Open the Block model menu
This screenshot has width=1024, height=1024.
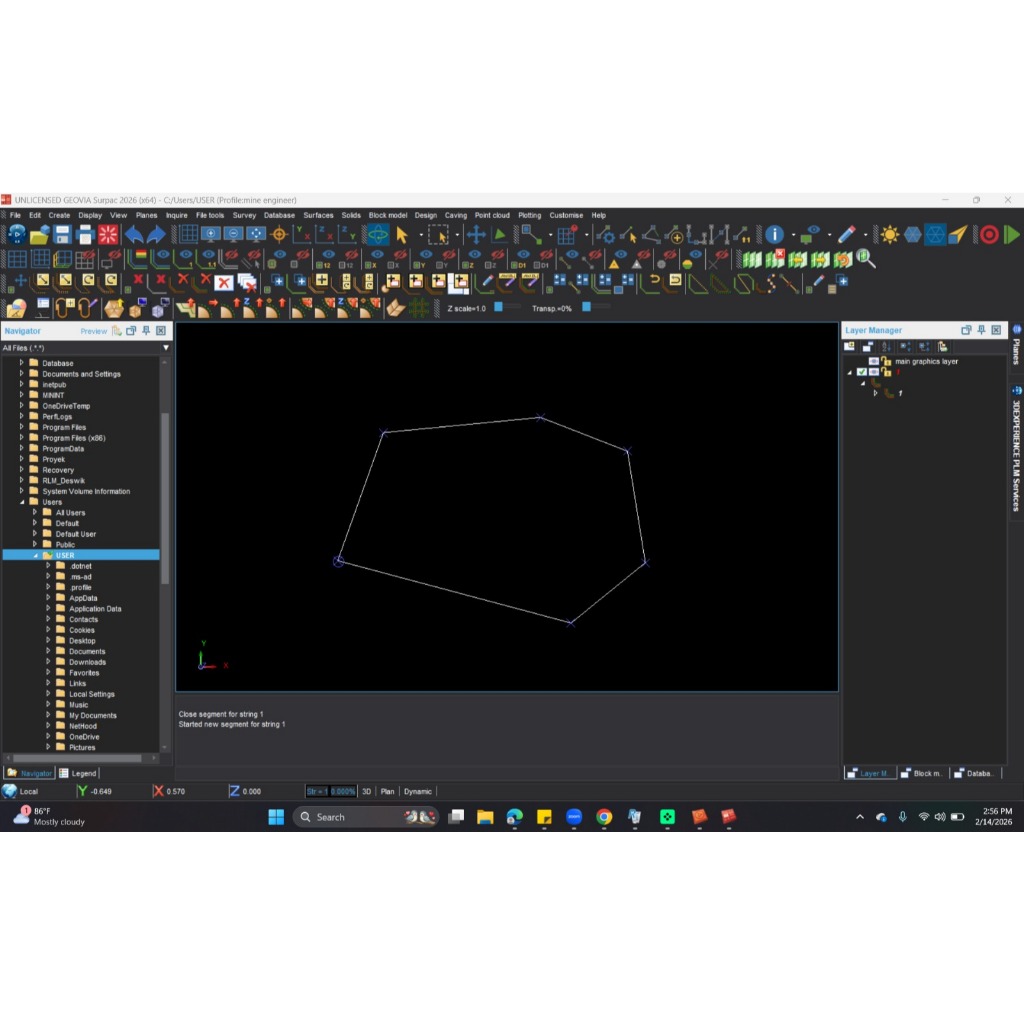(x=387, y=215)
